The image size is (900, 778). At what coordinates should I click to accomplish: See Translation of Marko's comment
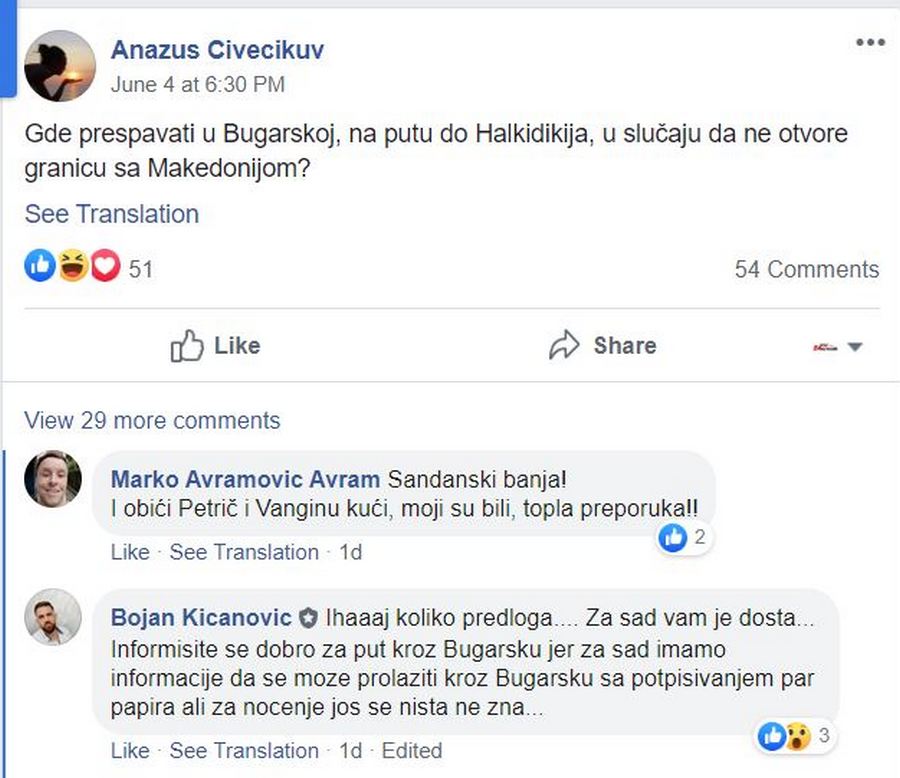tap(244, 552)
